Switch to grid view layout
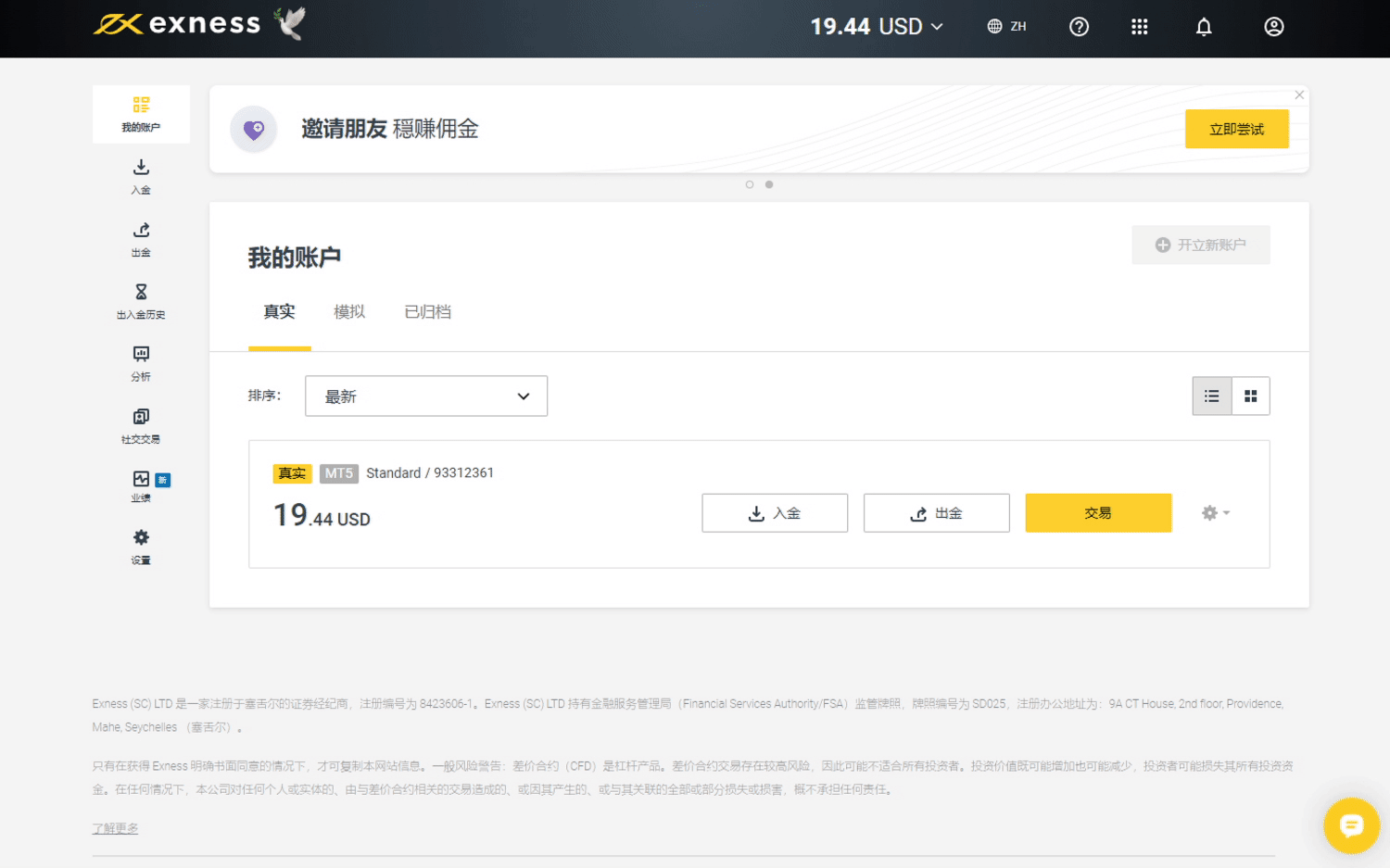The width and height of the screenshot is (1390, 868). (1251, 396)
